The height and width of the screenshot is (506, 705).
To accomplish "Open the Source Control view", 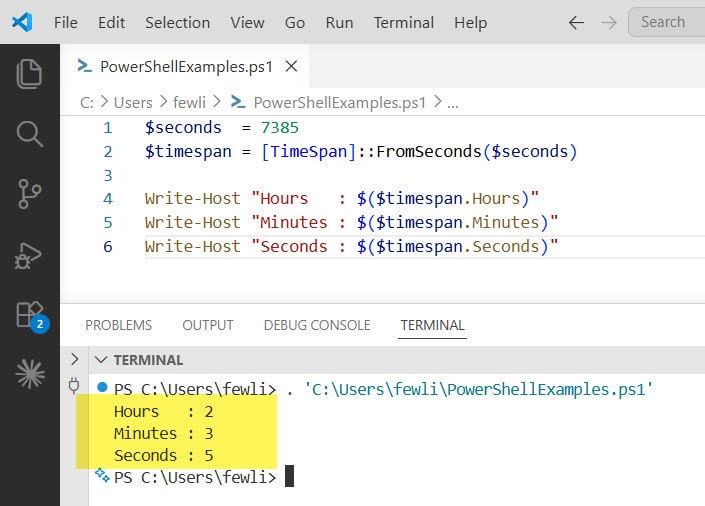I will pos(30,194).
